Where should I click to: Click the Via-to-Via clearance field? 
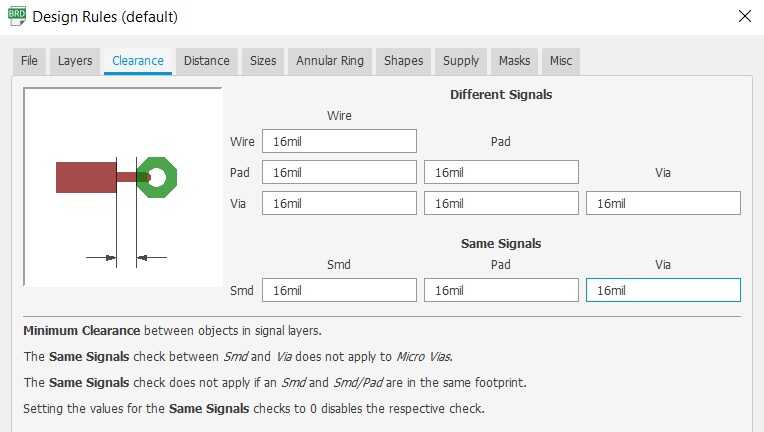click(x=663, y=204)
